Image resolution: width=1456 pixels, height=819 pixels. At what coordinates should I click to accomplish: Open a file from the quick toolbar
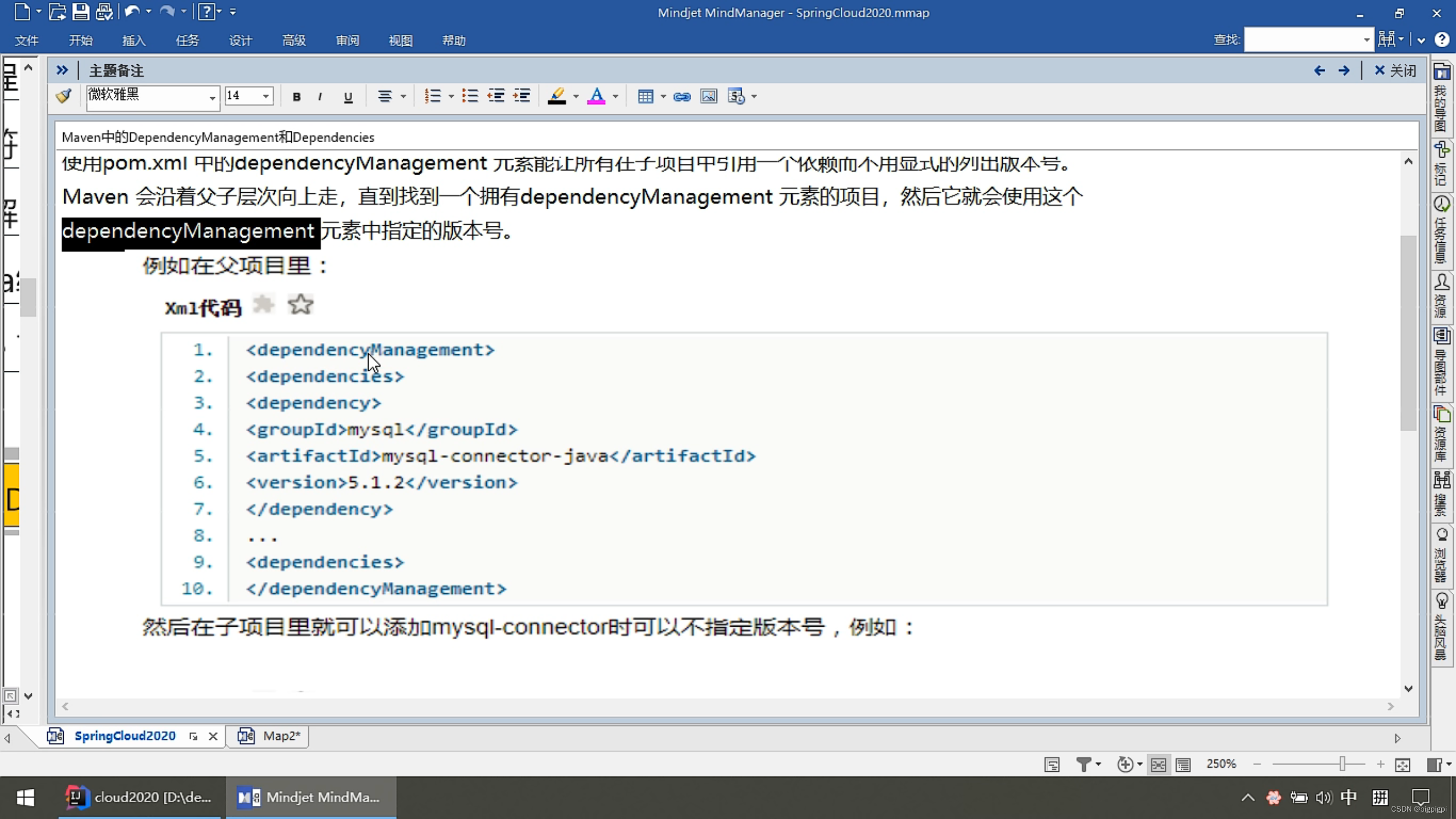click(57, 11)
